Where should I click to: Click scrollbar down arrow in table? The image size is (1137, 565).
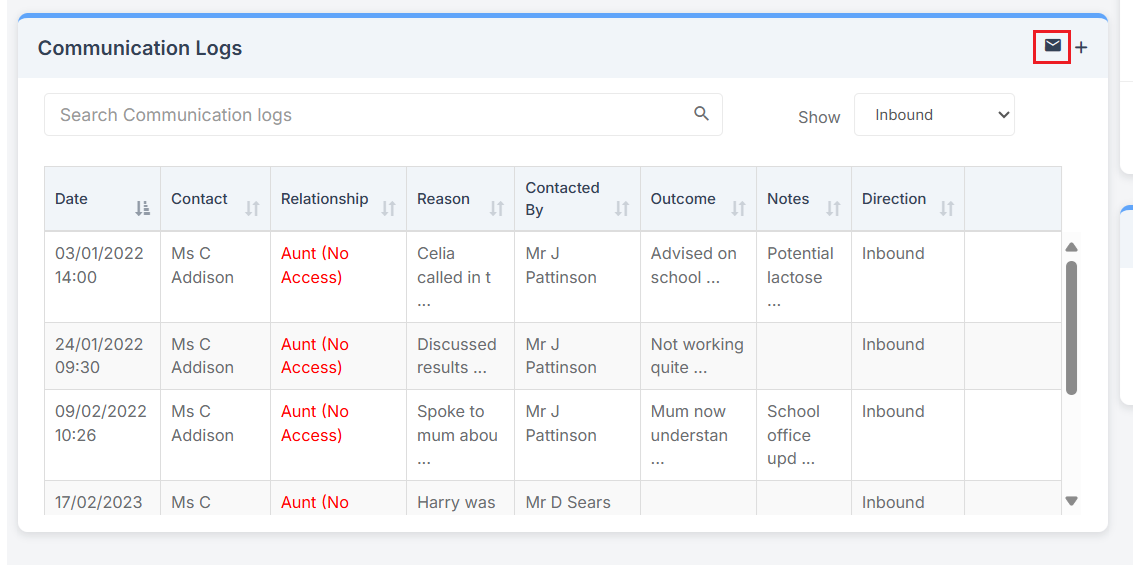click(x=1072, y=500)
